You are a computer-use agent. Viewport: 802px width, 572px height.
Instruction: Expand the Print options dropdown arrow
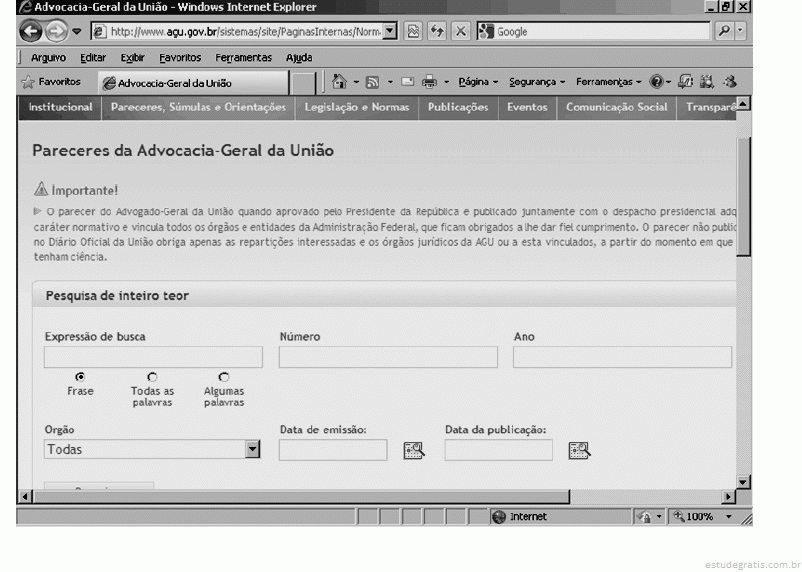coord(446,82)
